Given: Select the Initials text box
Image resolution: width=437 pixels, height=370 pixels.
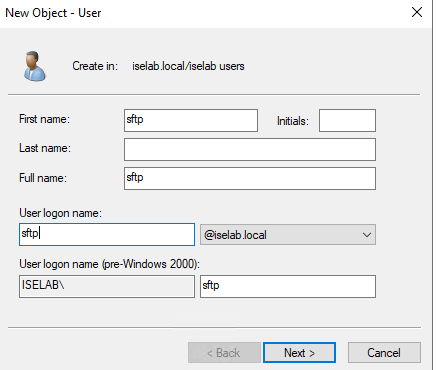Looking at the screenshot, I should [347, 120].
